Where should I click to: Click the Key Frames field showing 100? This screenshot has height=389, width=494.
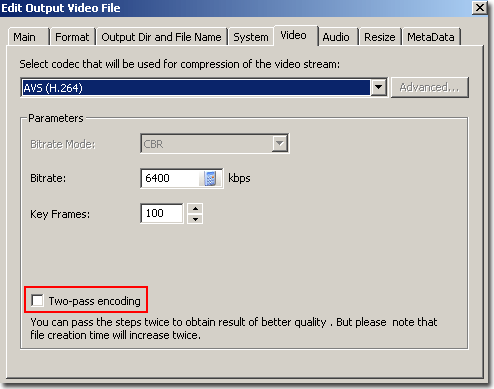(x=162, y=213)
